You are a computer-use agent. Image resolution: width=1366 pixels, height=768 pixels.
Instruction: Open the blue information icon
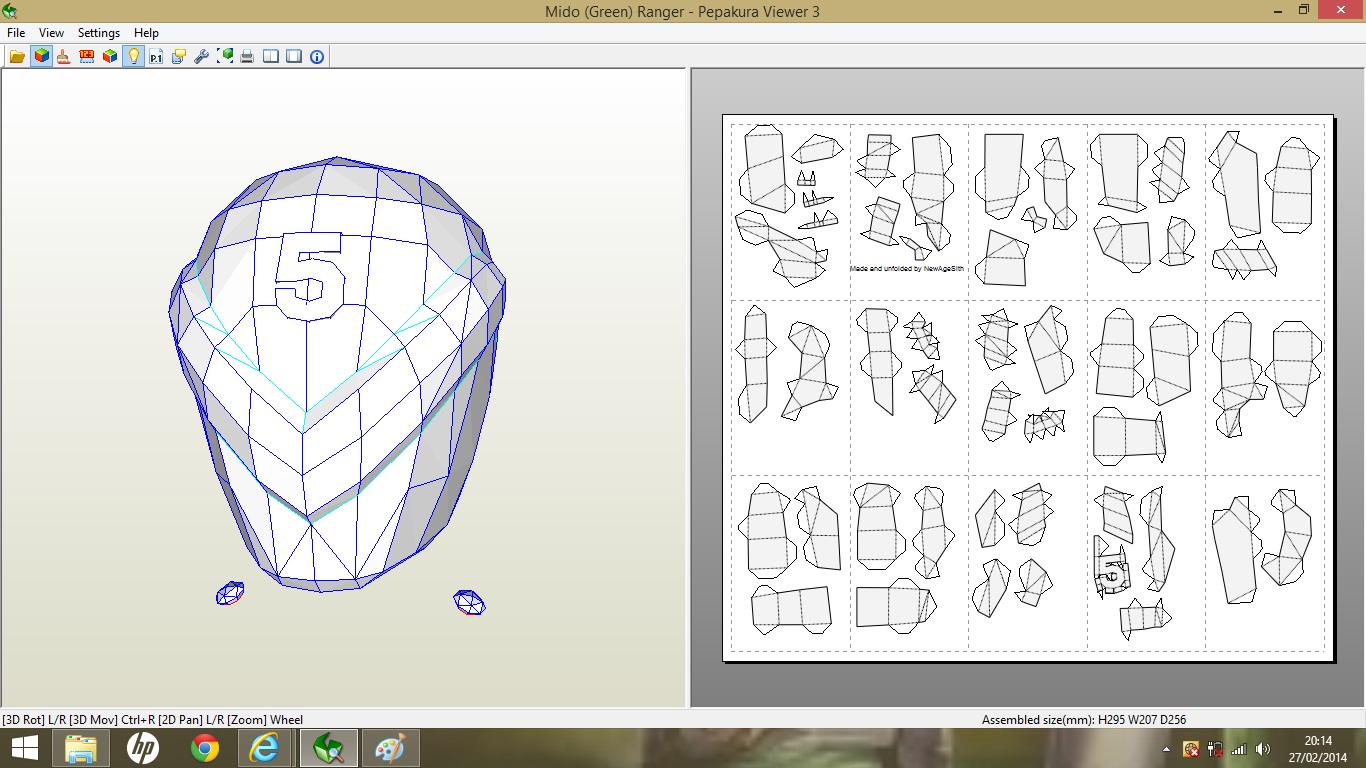click(317, 57)
